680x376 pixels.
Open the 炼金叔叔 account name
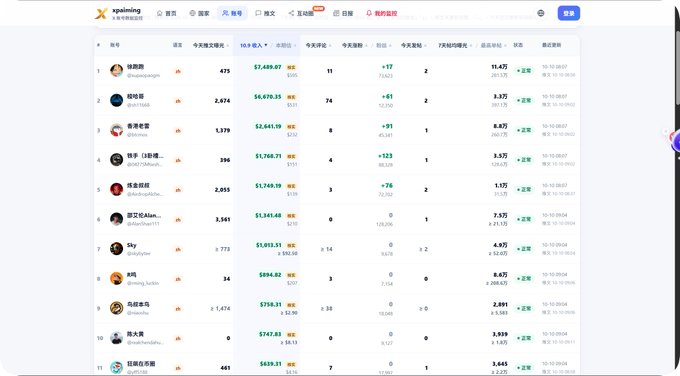click(x=138, y=186)
